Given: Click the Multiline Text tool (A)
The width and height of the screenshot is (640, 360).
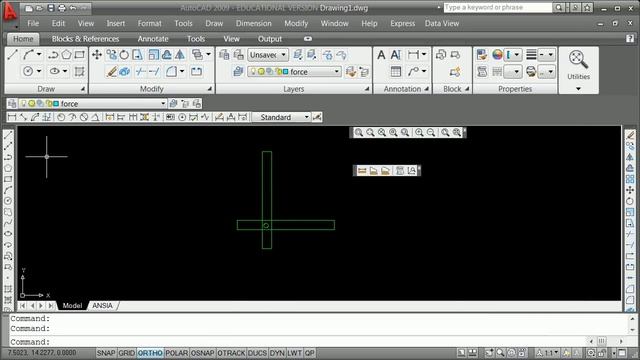Looking at the screenshot, I should [381, 55].
